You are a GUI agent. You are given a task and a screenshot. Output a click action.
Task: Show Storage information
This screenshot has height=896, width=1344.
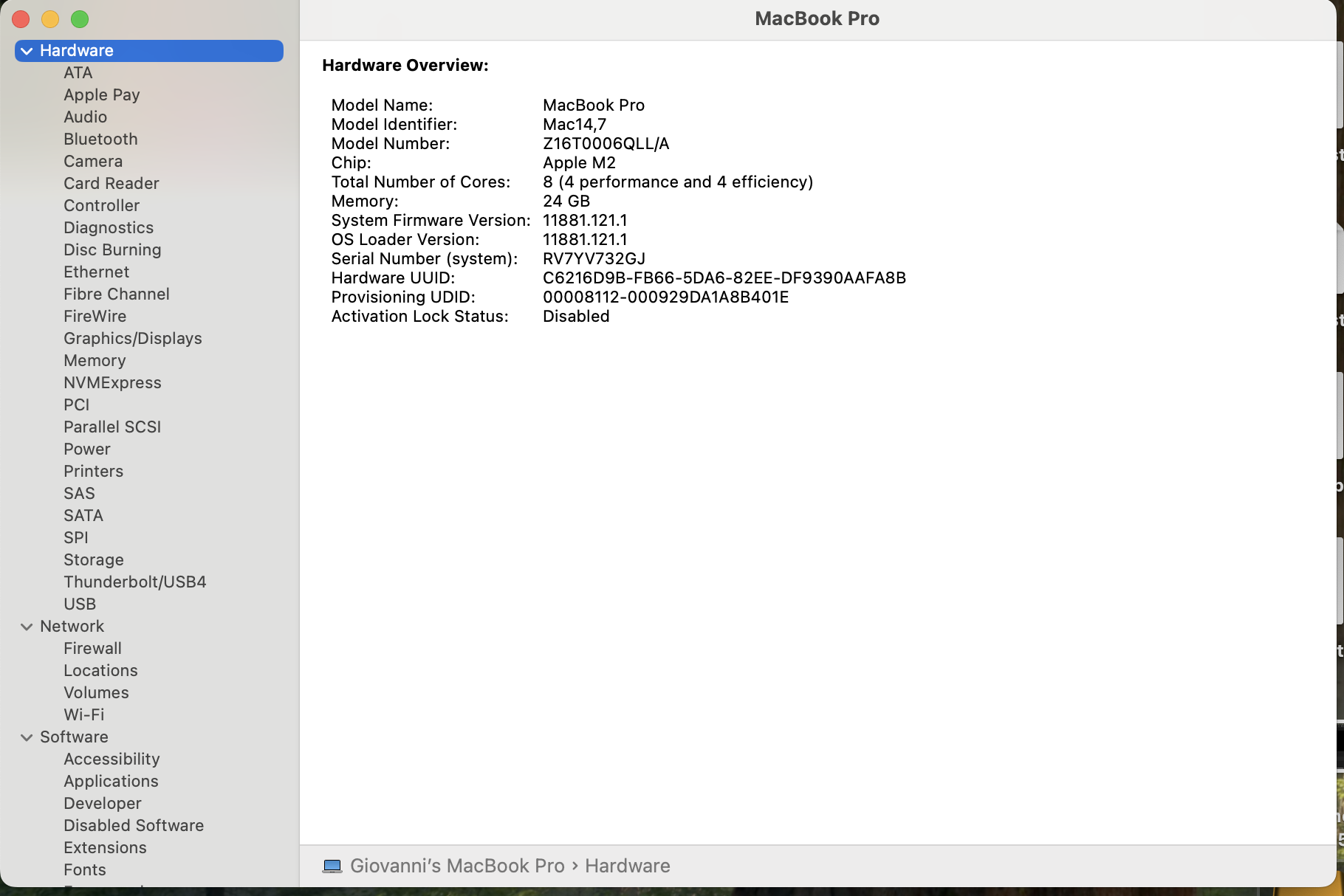[x=94, y=560]
